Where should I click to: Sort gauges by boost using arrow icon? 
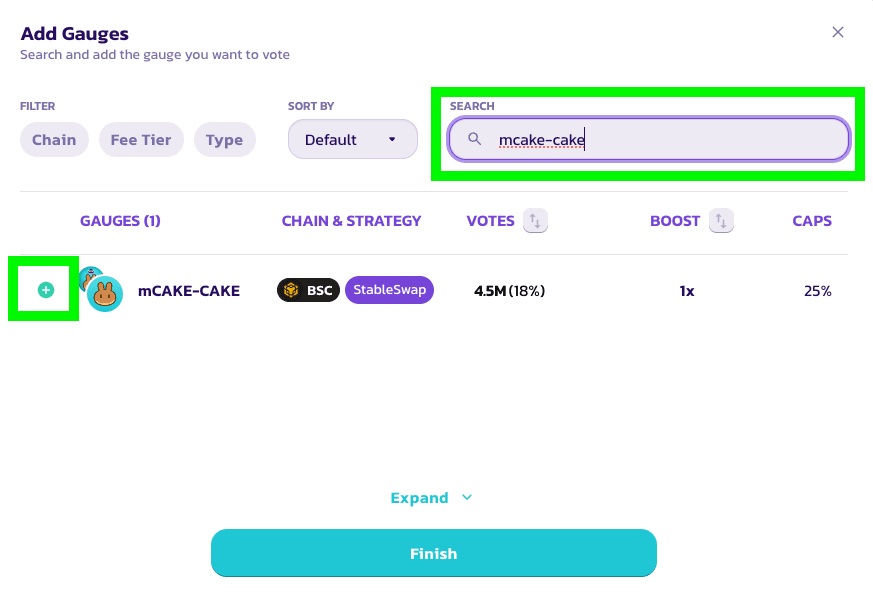pos(720,221)
